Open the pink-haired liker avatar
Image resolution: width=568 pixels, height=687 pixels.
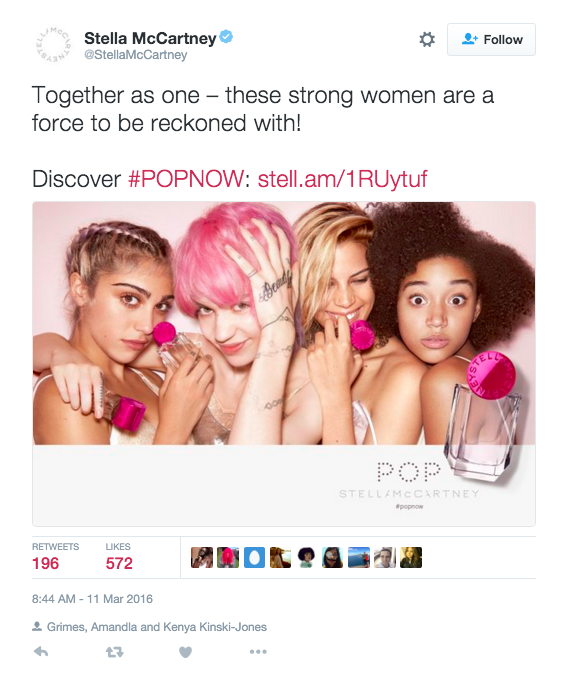pos(228,557)
